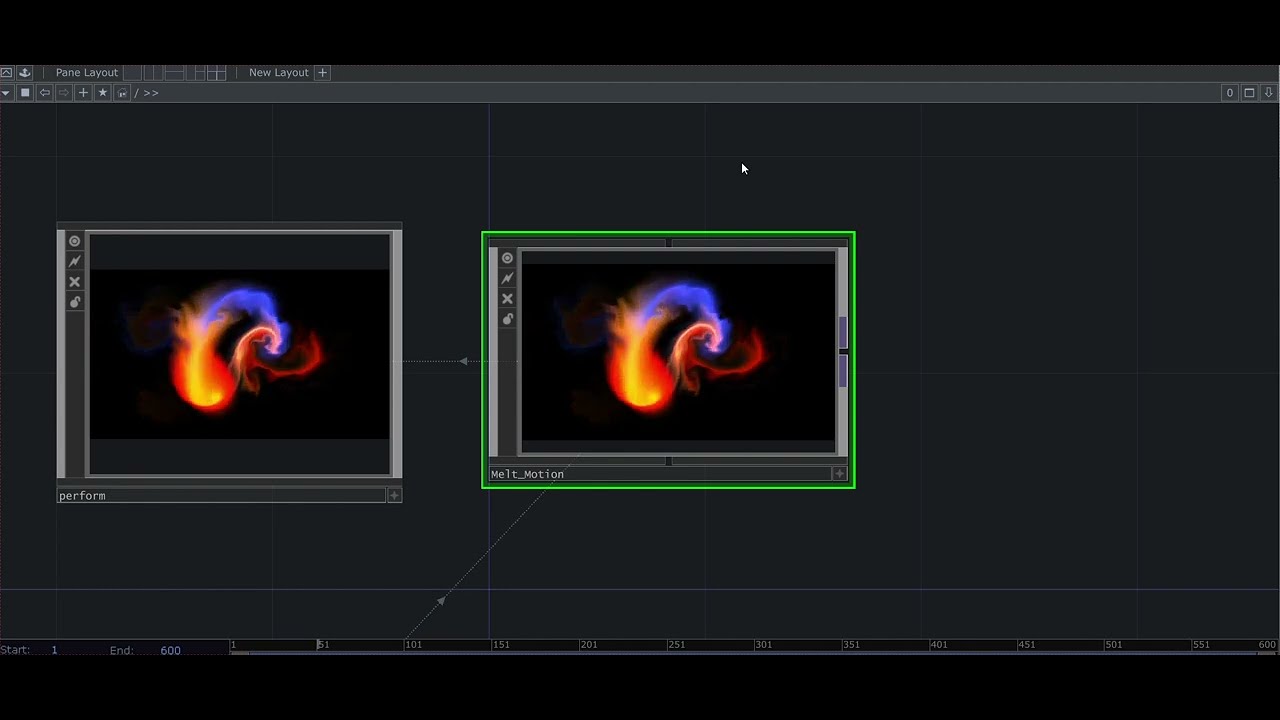The height and width of the screenshot is (720, 1280).
Task: Add a new layout with plus button
Action: point(322,72)
